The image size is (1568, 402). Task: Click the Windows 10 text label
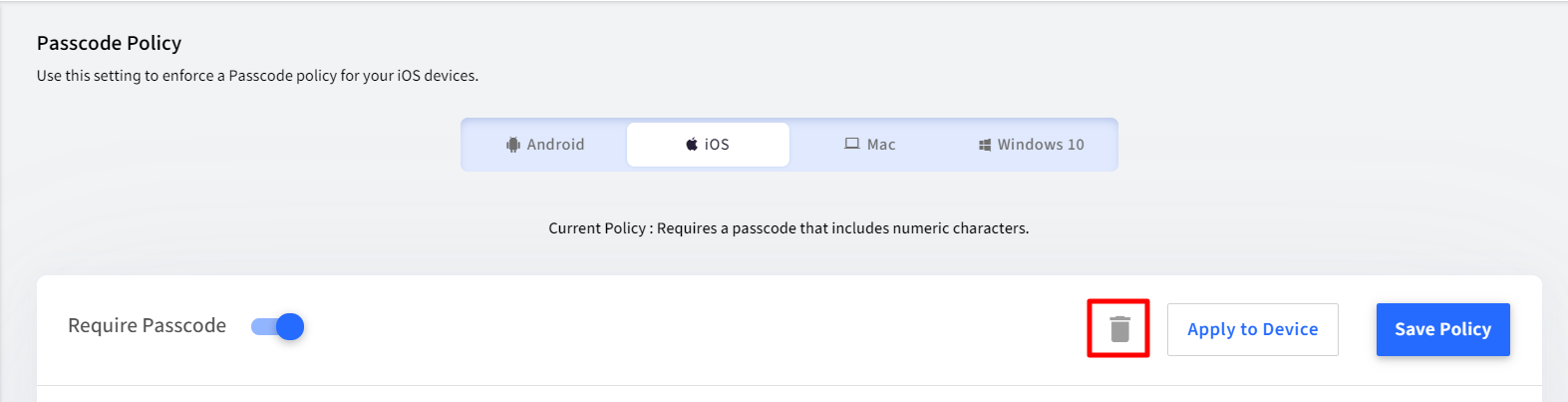tap(1041, 145)
